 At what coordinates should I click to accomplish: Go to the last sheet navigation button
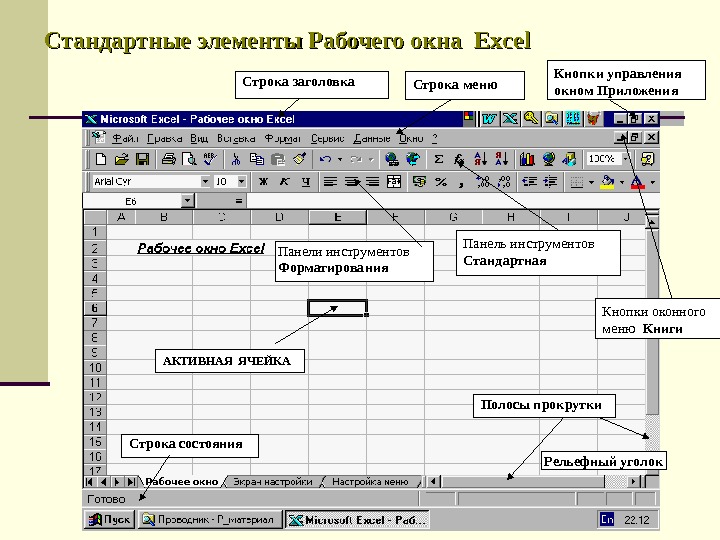(x=131, y=482)
